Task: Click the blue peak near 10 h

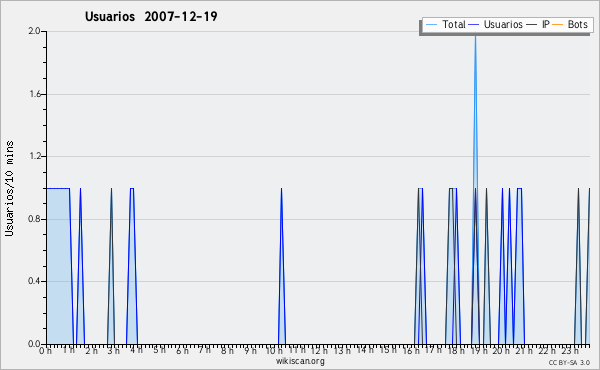Action: (282, 266)
